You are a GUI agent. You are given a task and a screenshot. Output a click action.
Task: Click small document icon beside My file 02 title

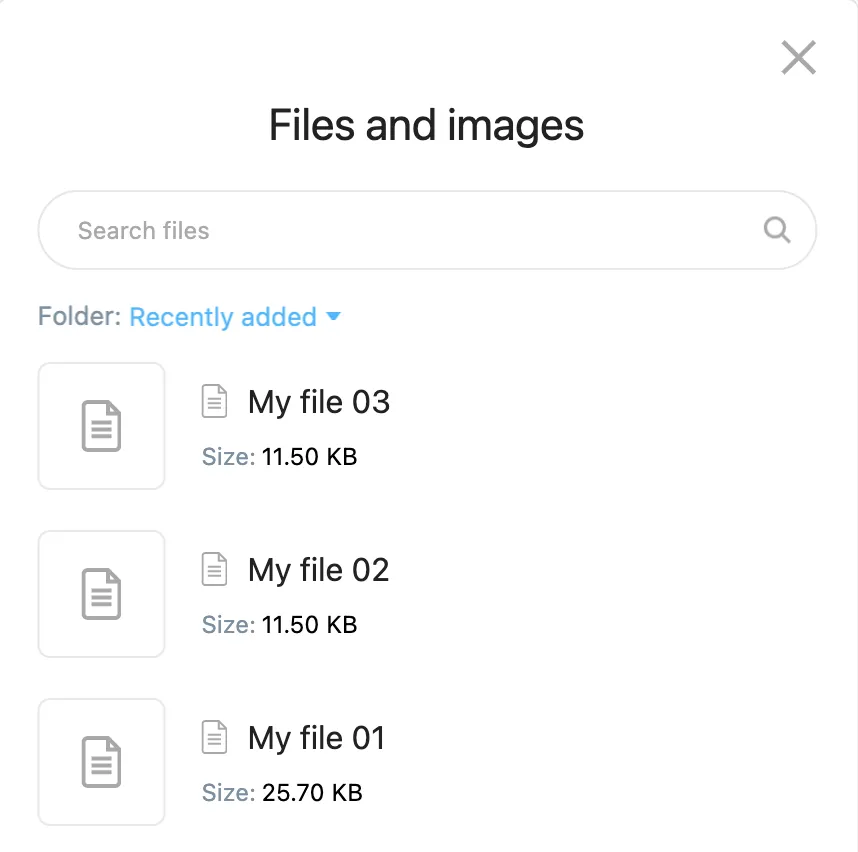click(x=215, y=570)
